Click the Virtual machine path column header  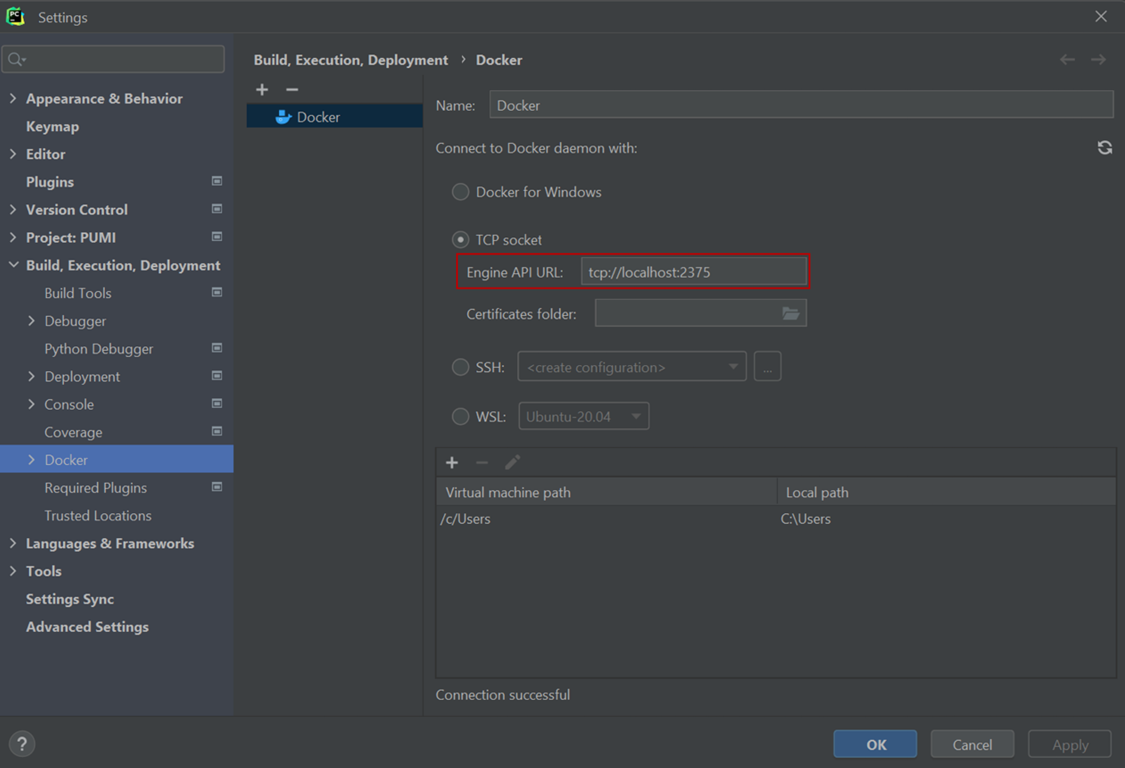tap(606, 492)
